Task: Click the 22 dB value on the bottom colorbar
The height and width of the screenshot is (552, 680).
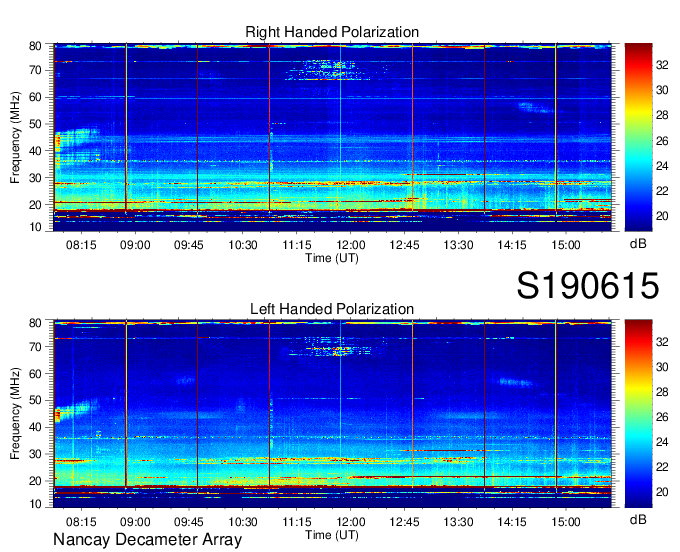Action: point(662,467)
